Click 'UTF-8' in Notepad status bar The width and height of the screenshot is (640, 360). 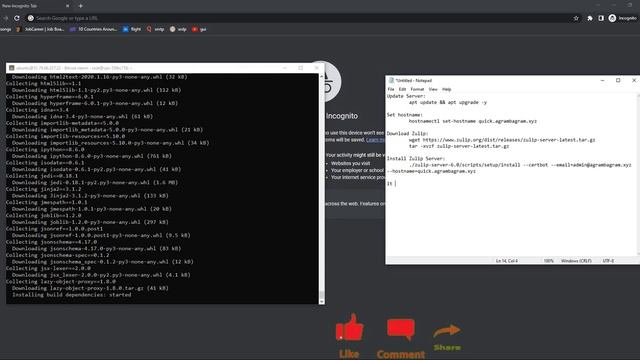coord(608,260)
